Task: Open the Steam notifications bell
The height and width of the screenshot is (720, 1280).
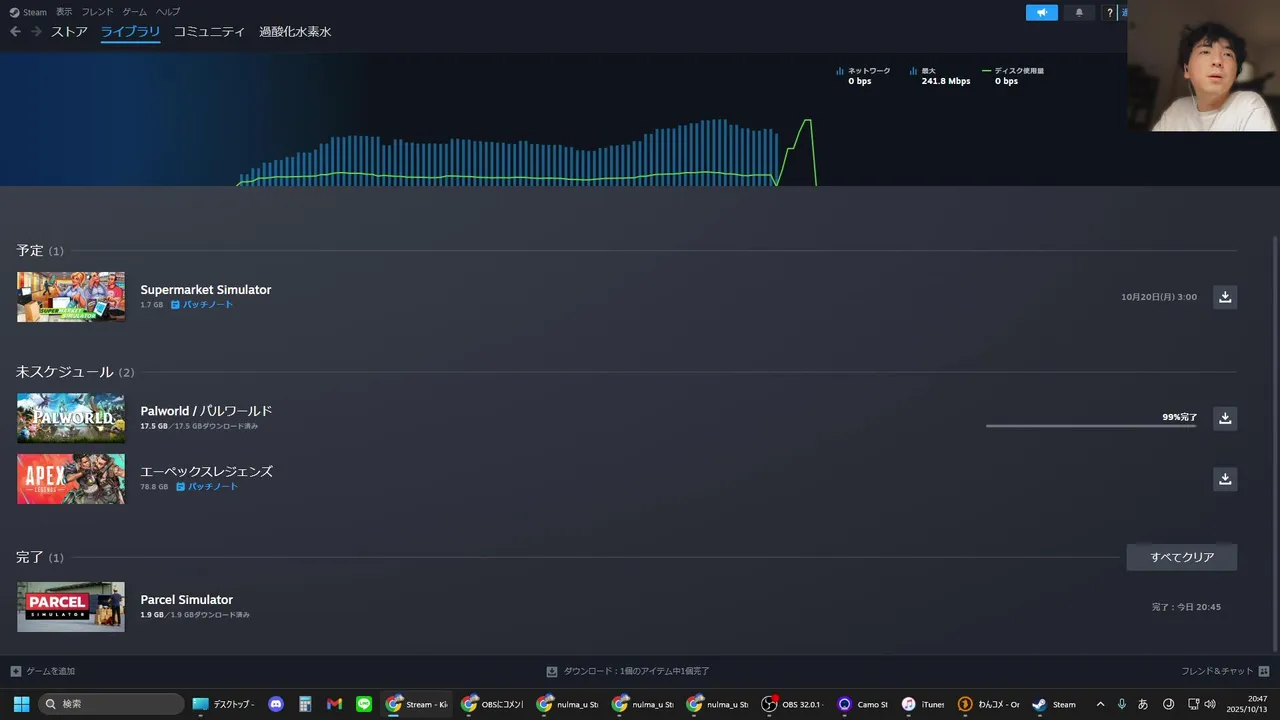Action: 1079,13
